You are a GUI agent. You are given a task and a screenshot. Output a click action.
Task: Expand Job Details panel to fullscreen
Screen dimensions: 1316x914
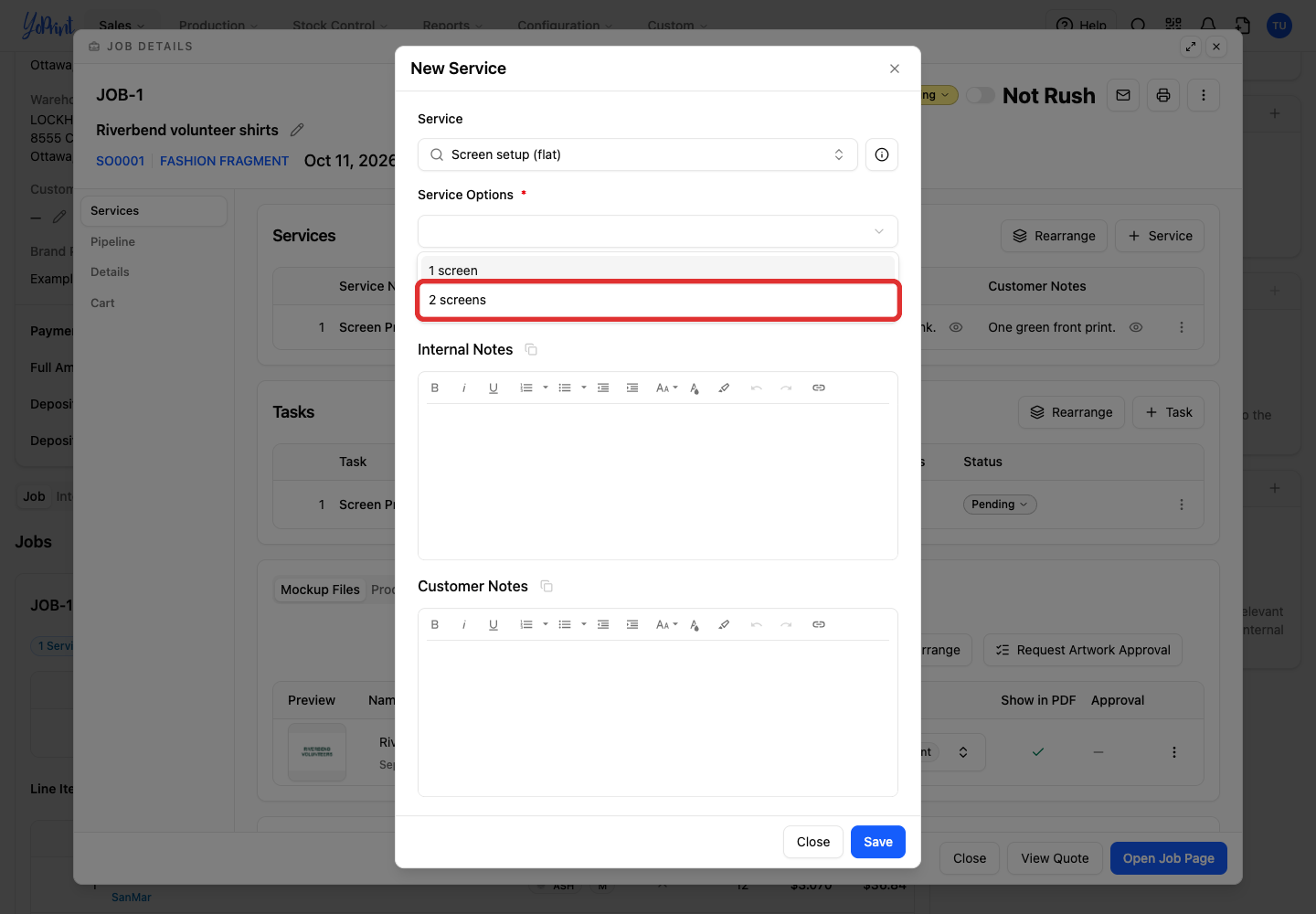(1191, 47)
